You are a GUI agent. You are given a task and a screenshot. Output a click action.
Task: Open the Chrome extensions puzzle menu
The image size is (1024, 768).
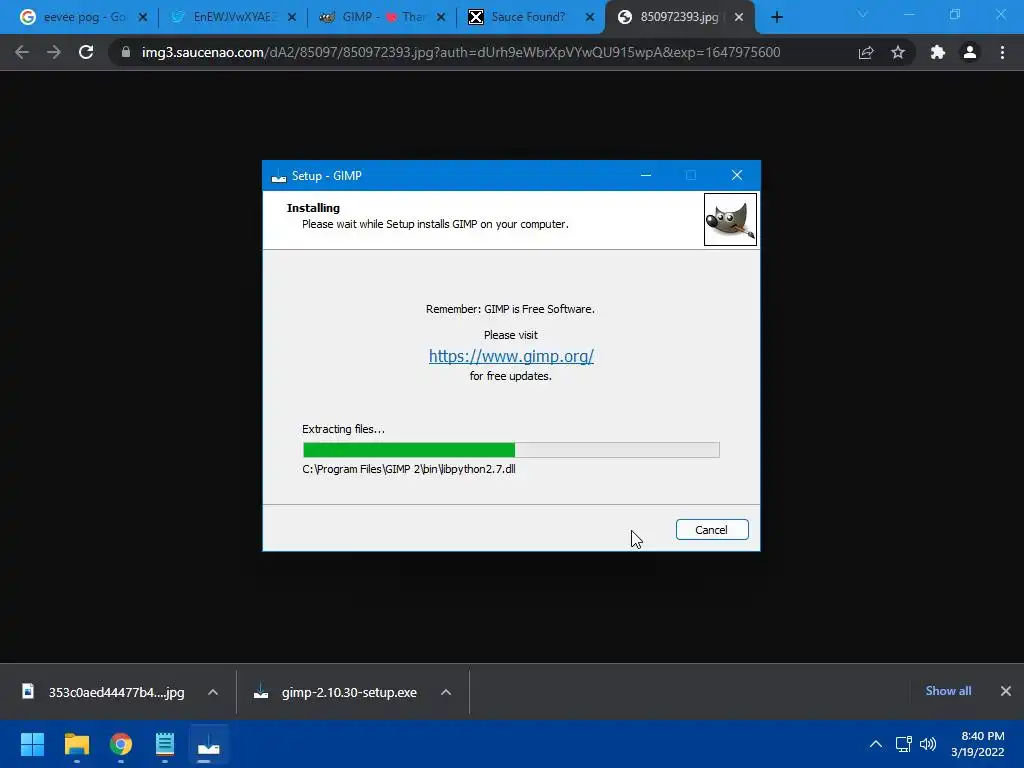(x=938, y=52)
